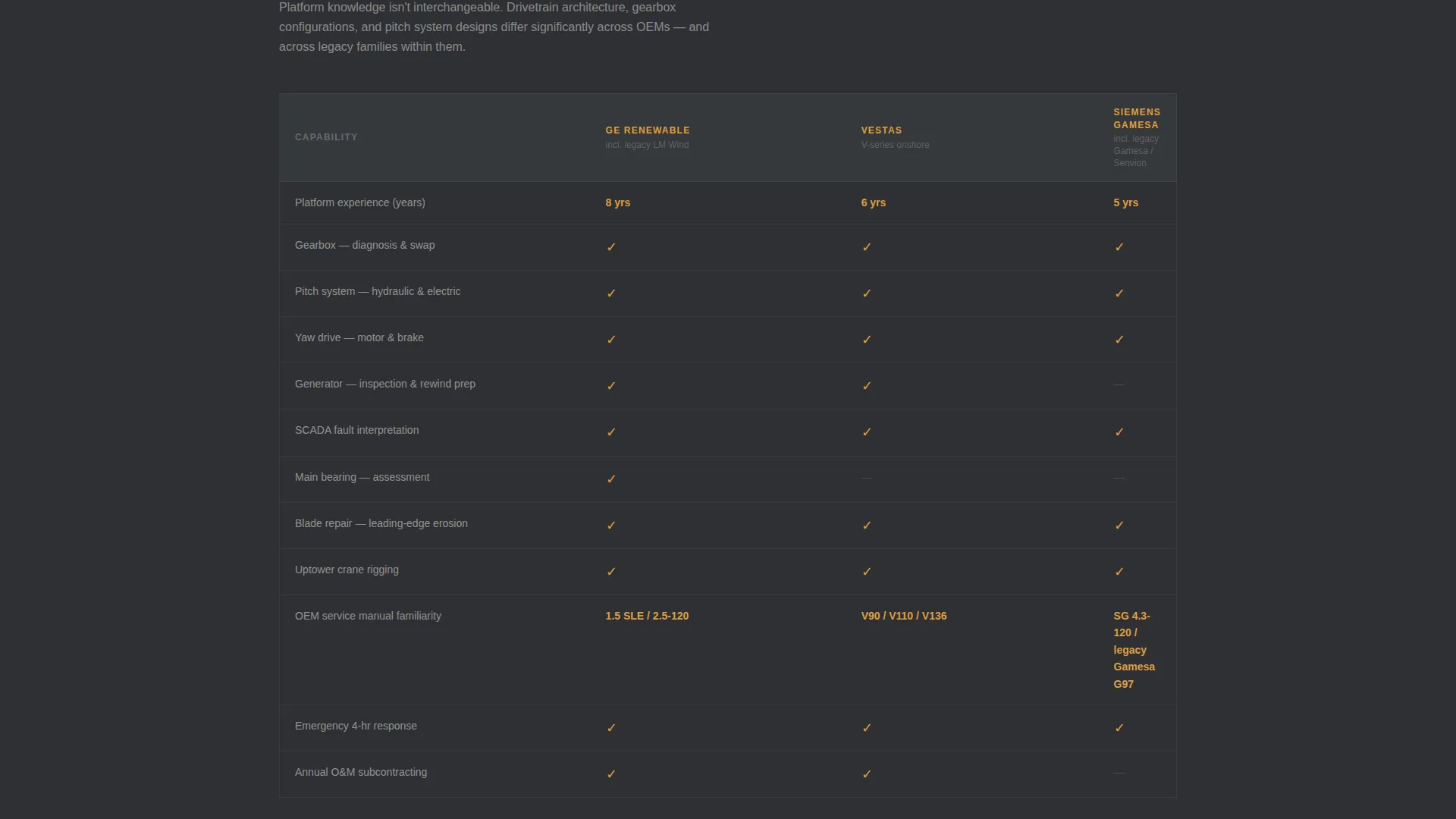Click GE checkmark in SCADA row
Viewport: 1456px width, 819px height.
tap(611, 432)
